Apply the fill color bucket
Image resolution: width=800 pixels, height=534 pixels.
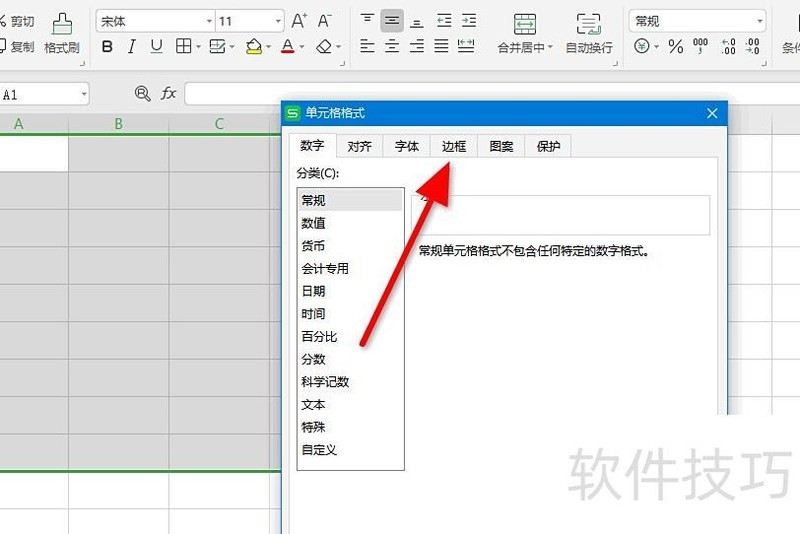pyautogui.click(x=254, y=47)
